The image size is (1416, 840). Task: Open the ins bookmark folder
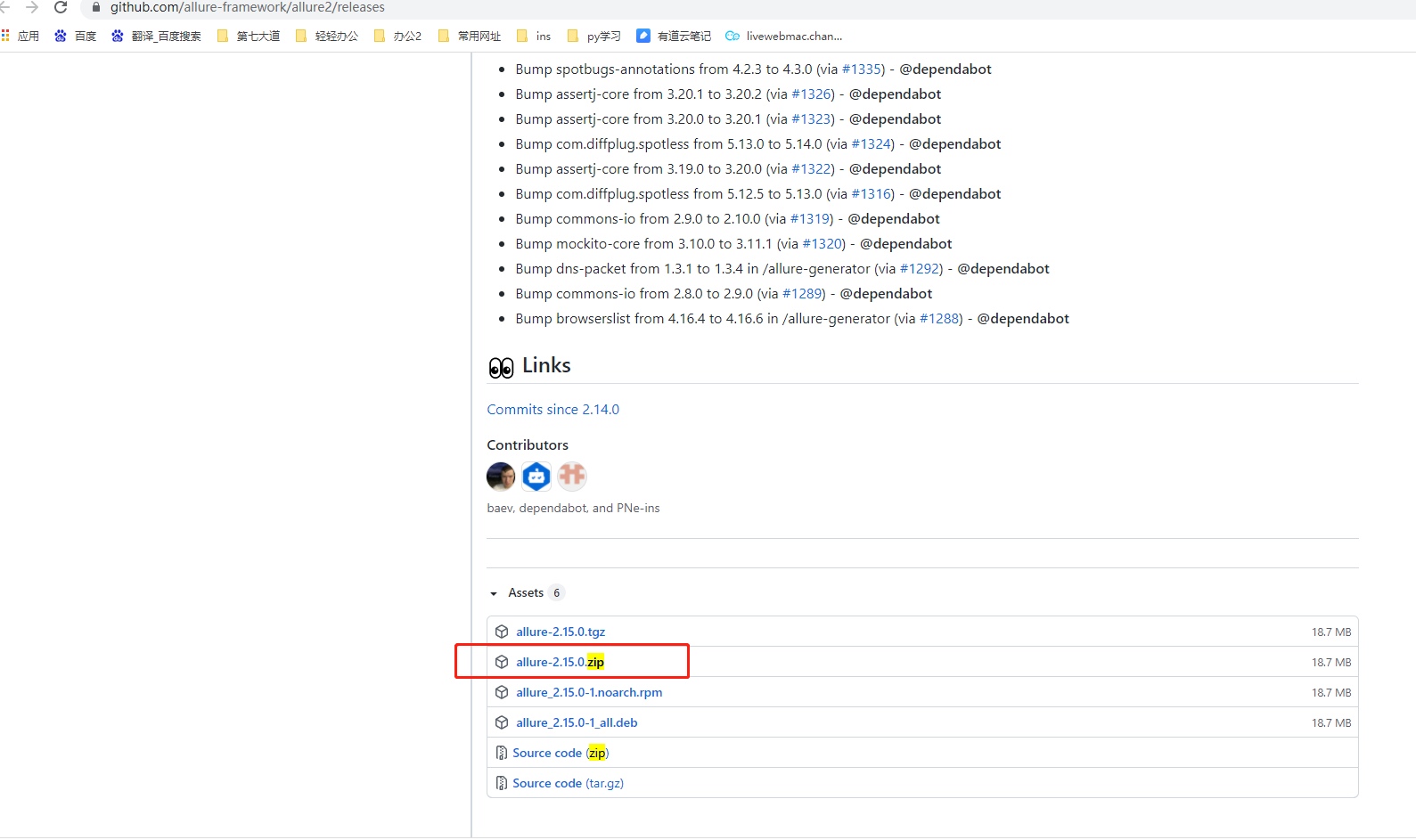[534, 36]
